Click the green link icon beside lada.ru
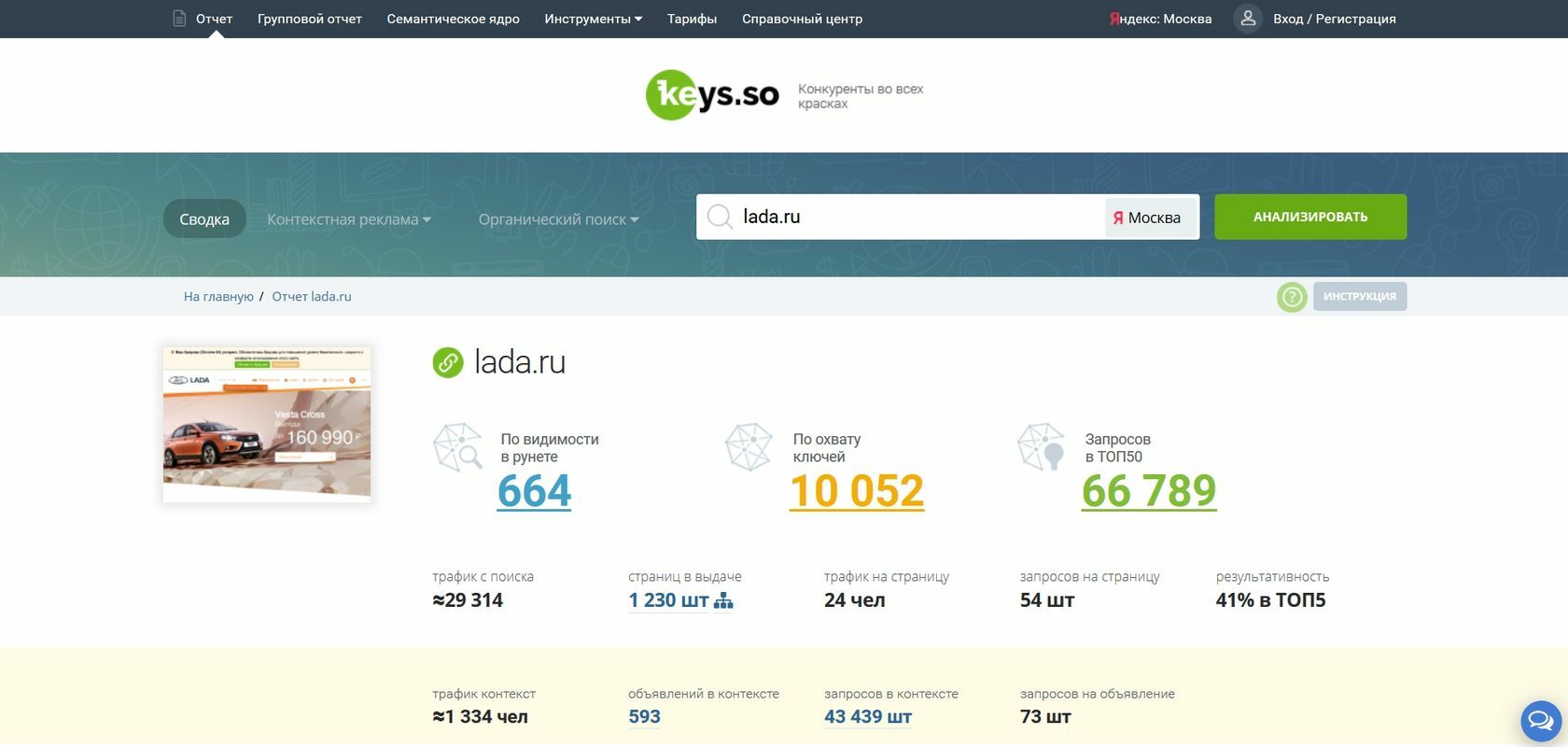 pos(448,362)
